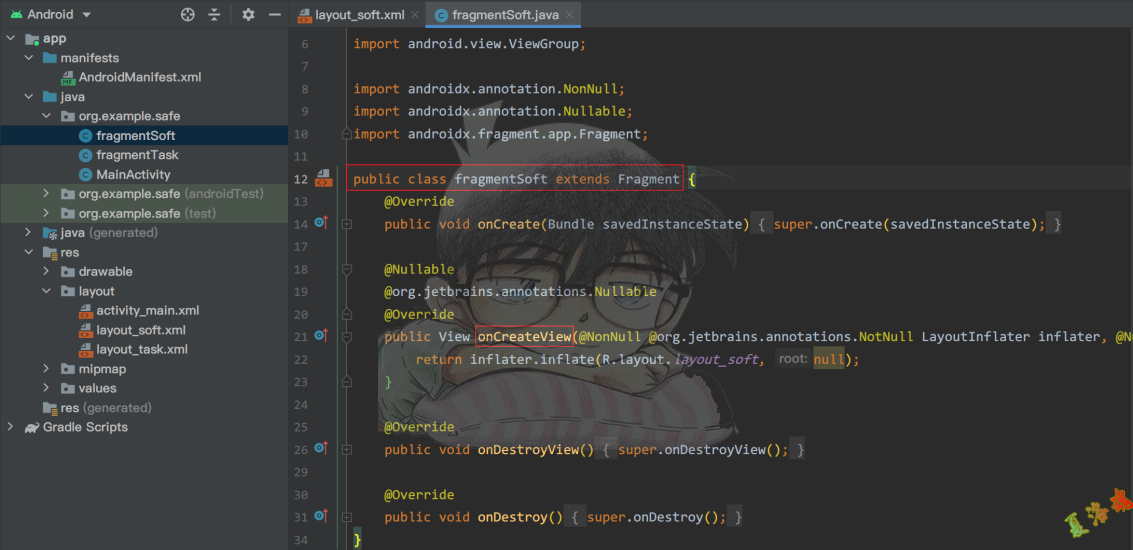Open project panel gear settings
The height and width of the screenshot is (550, 1133).
point(248,15)
